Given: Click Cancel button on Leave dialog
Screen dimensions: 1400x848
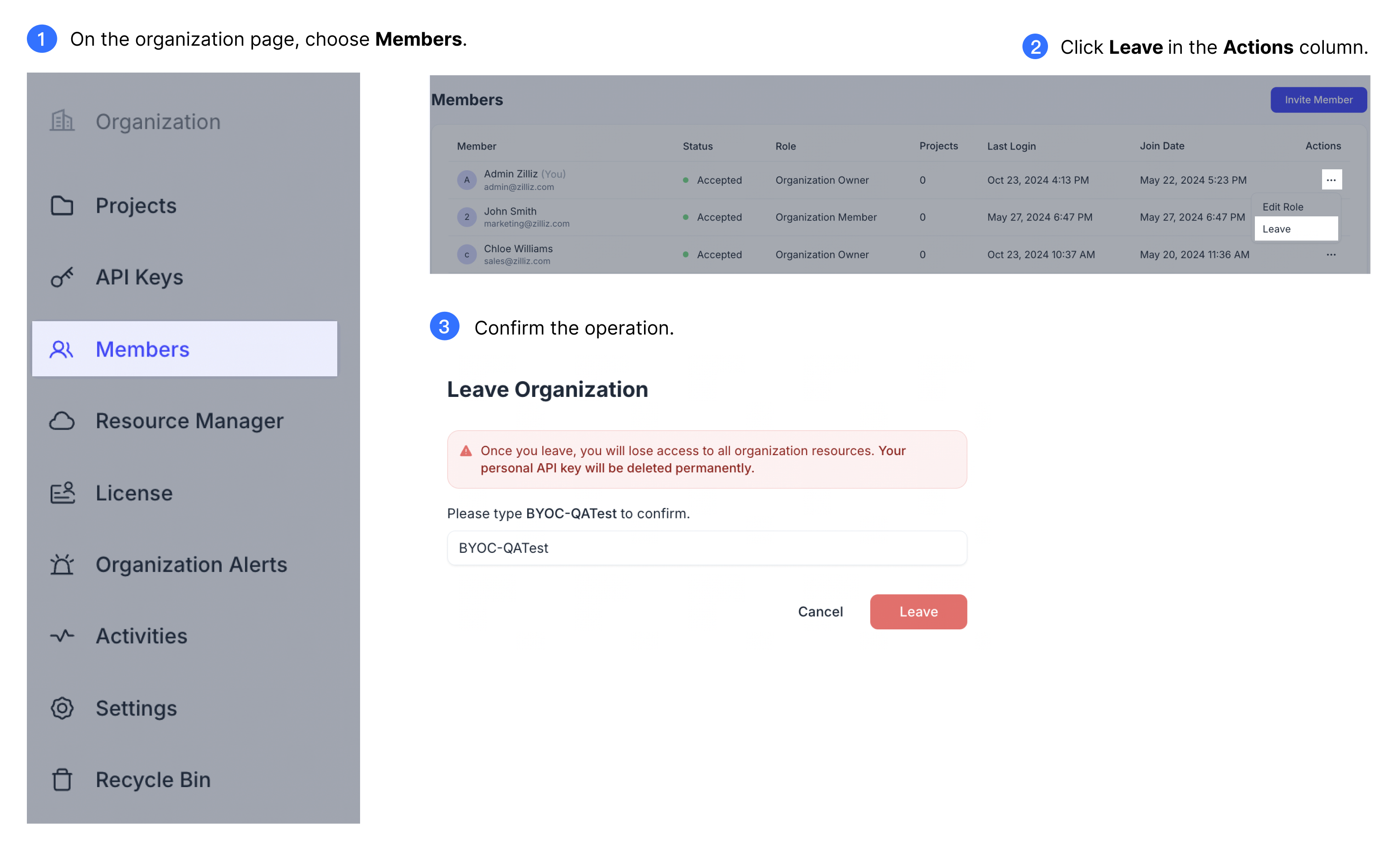Looking at the screenshot, I should point(820,611).
